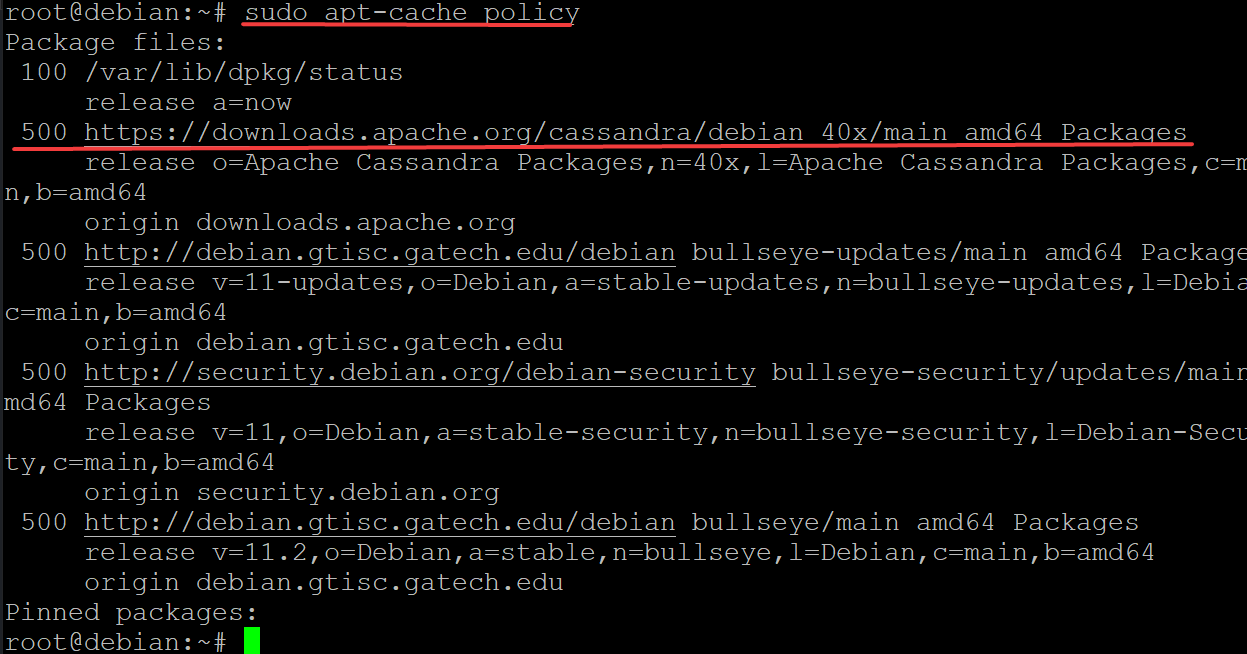
Task: Open the first debian.gtisc.gatech.edu/debian link
Action: [x=379, y=252]
